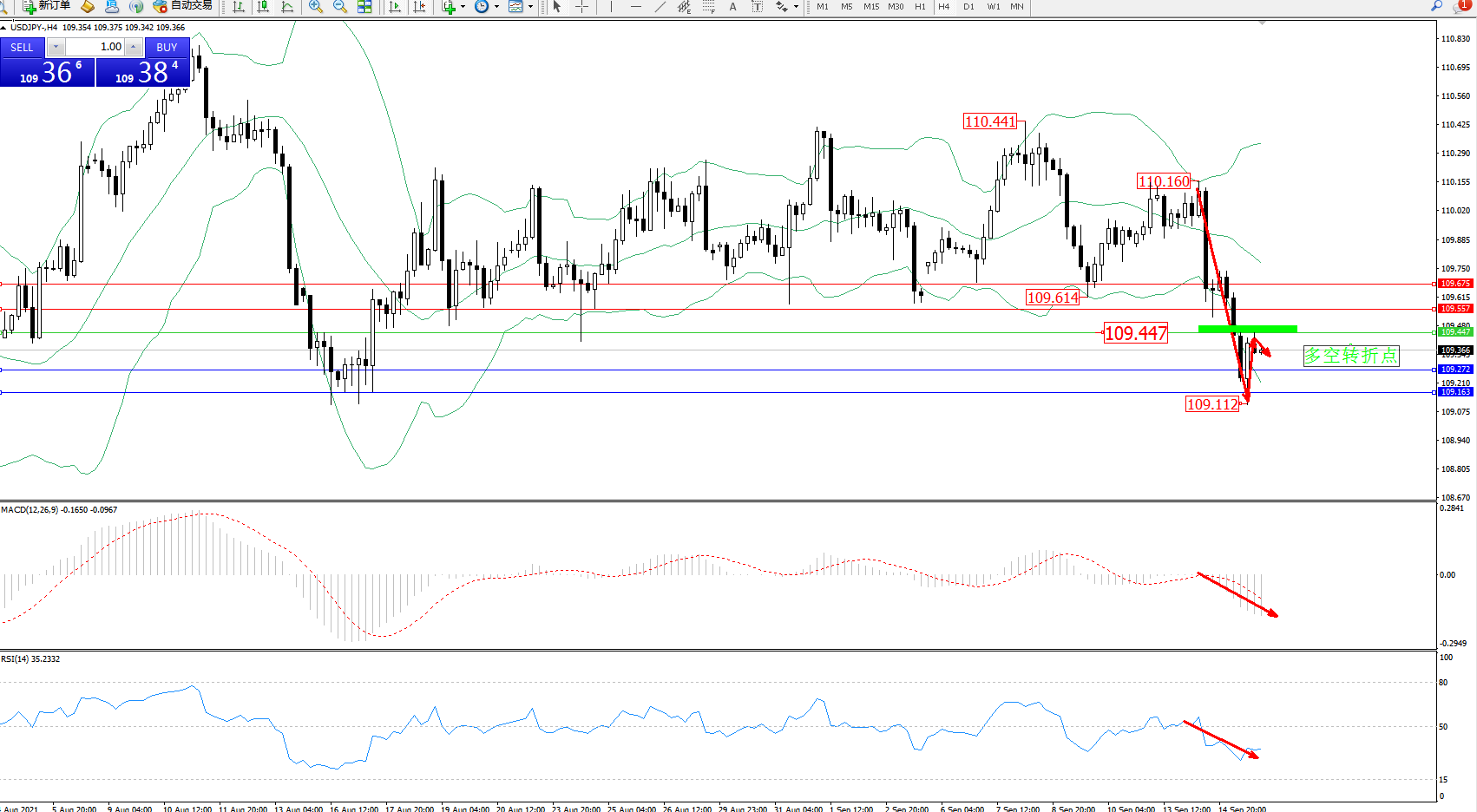Switch to the M15 timeframe
Image resolution: width=1477 pixels, height=812 pixels.
pos(870,7)
